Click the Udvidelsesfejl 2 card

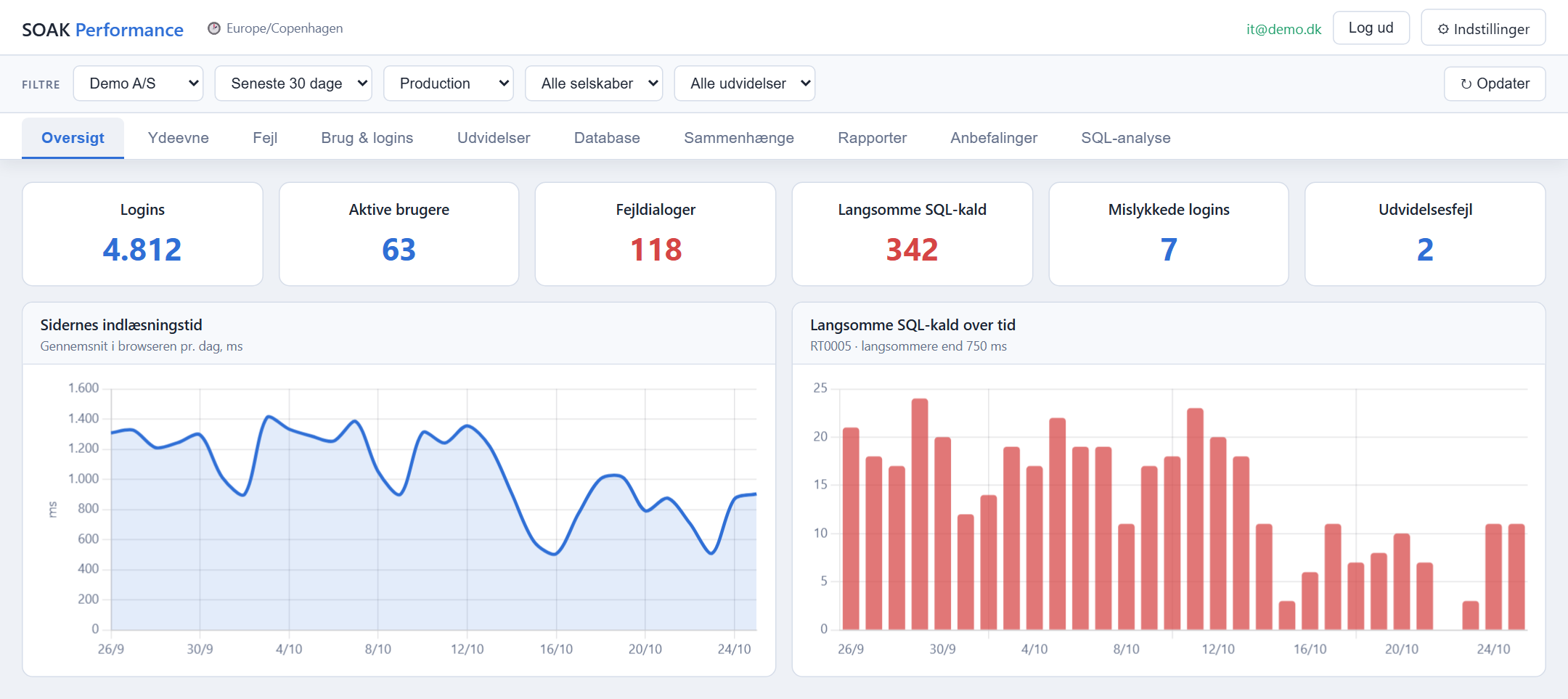tap(1425, 234)
